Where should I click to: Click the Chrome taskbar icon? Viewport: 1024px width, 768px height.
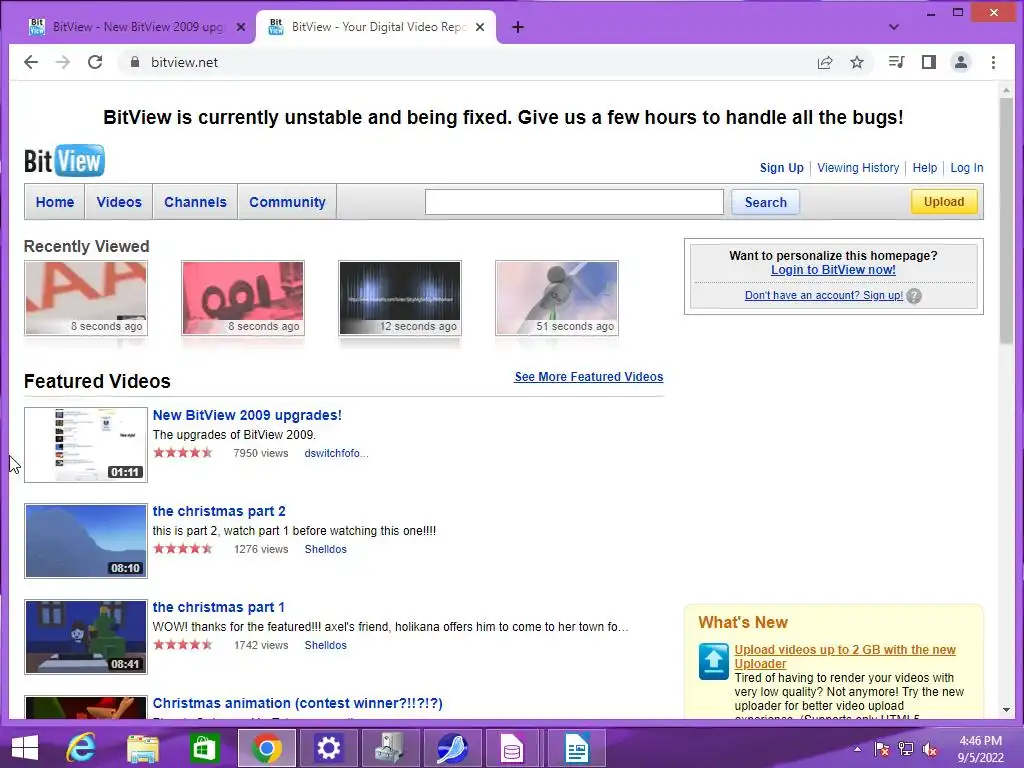pyautogui.click(x=266, y=748)
